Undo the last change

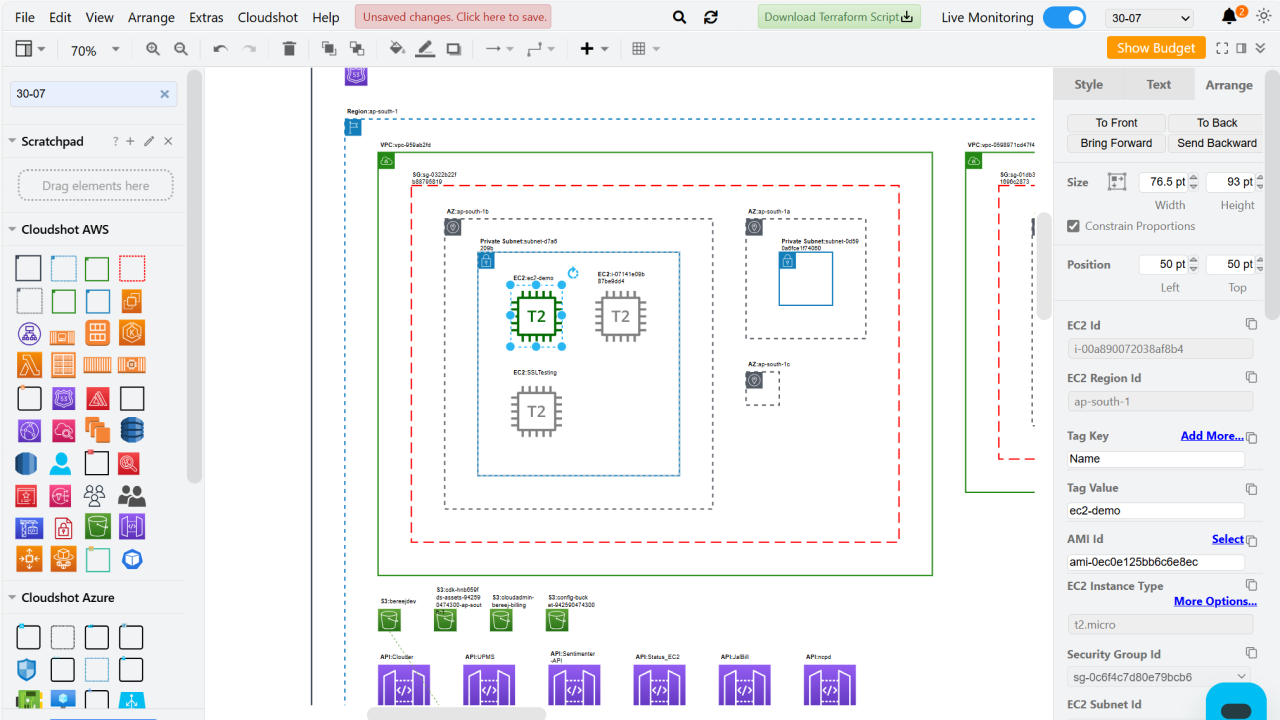coord(220,49)
